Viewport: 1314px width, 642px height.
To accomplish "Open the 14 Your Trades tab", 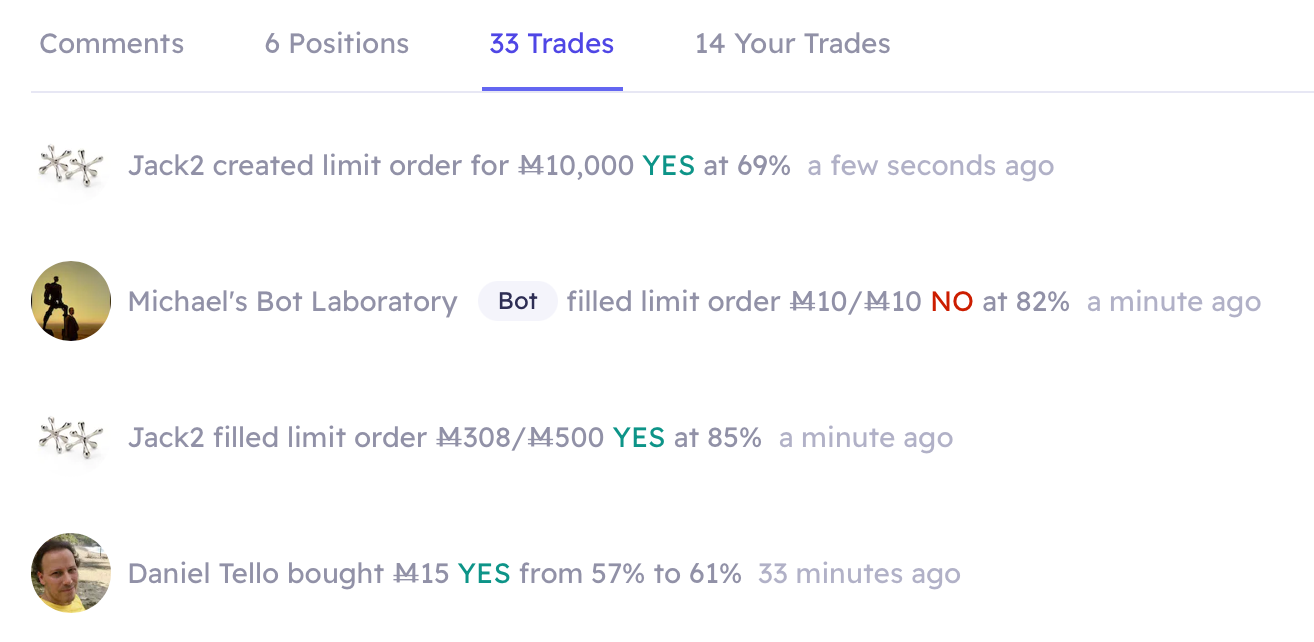I will [x=793, y=44].
